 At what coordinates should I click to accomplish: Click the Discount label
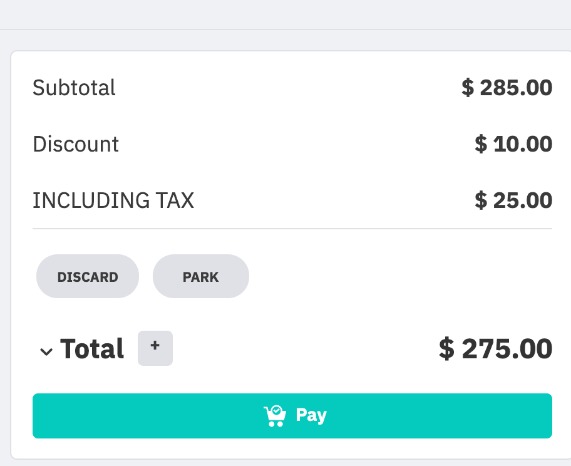click(76, 144)
